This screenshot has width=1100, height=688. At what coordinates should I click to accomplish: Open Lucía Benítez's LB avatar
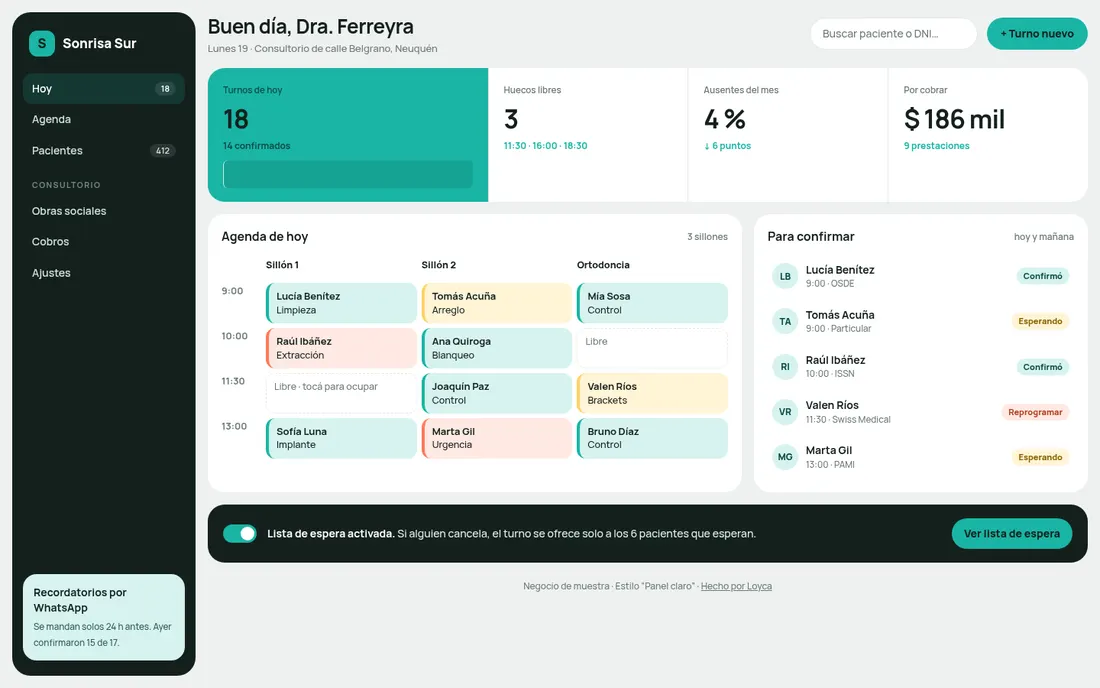785,276
